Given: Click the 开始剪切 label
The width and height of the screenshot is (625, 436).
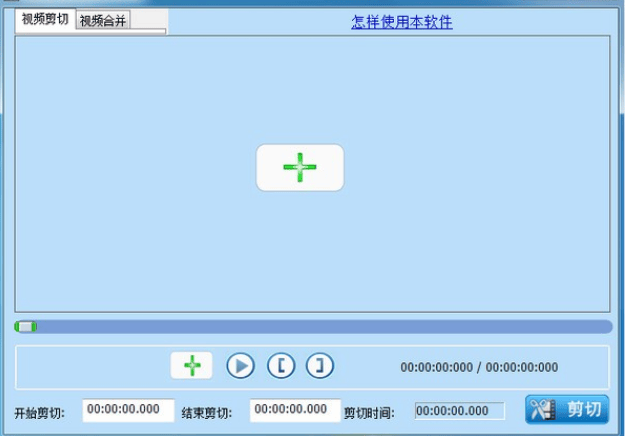Looking at the screenshot, I should point(40,412).
